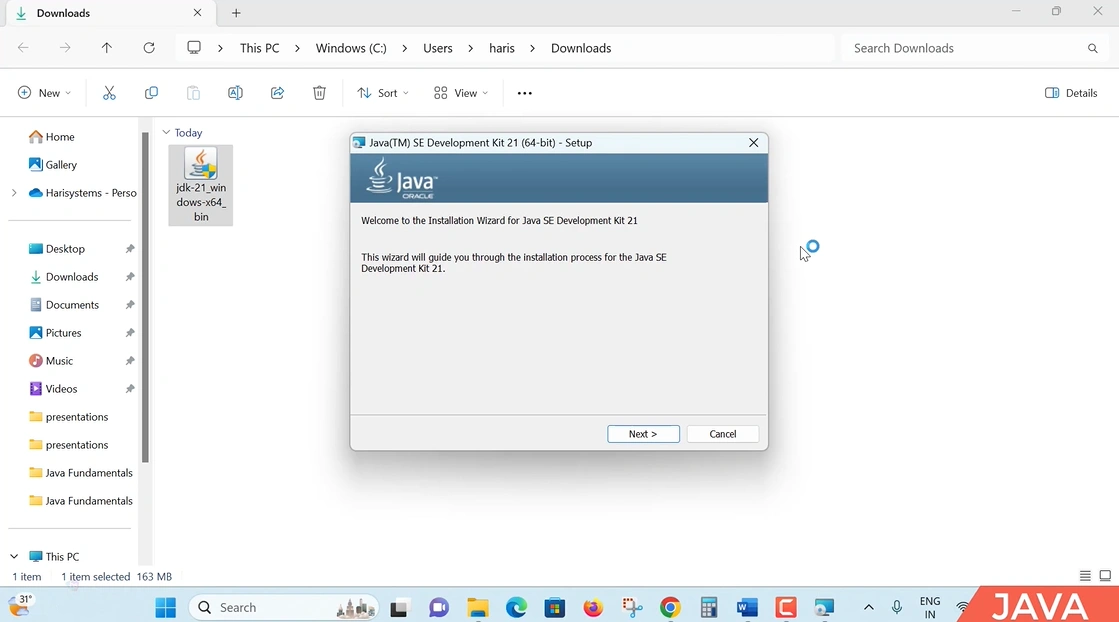Viewport: 1119px width, 622px height.
Task: Click Users breadcrumb in address bar
Action: click(x=437, y=49)
